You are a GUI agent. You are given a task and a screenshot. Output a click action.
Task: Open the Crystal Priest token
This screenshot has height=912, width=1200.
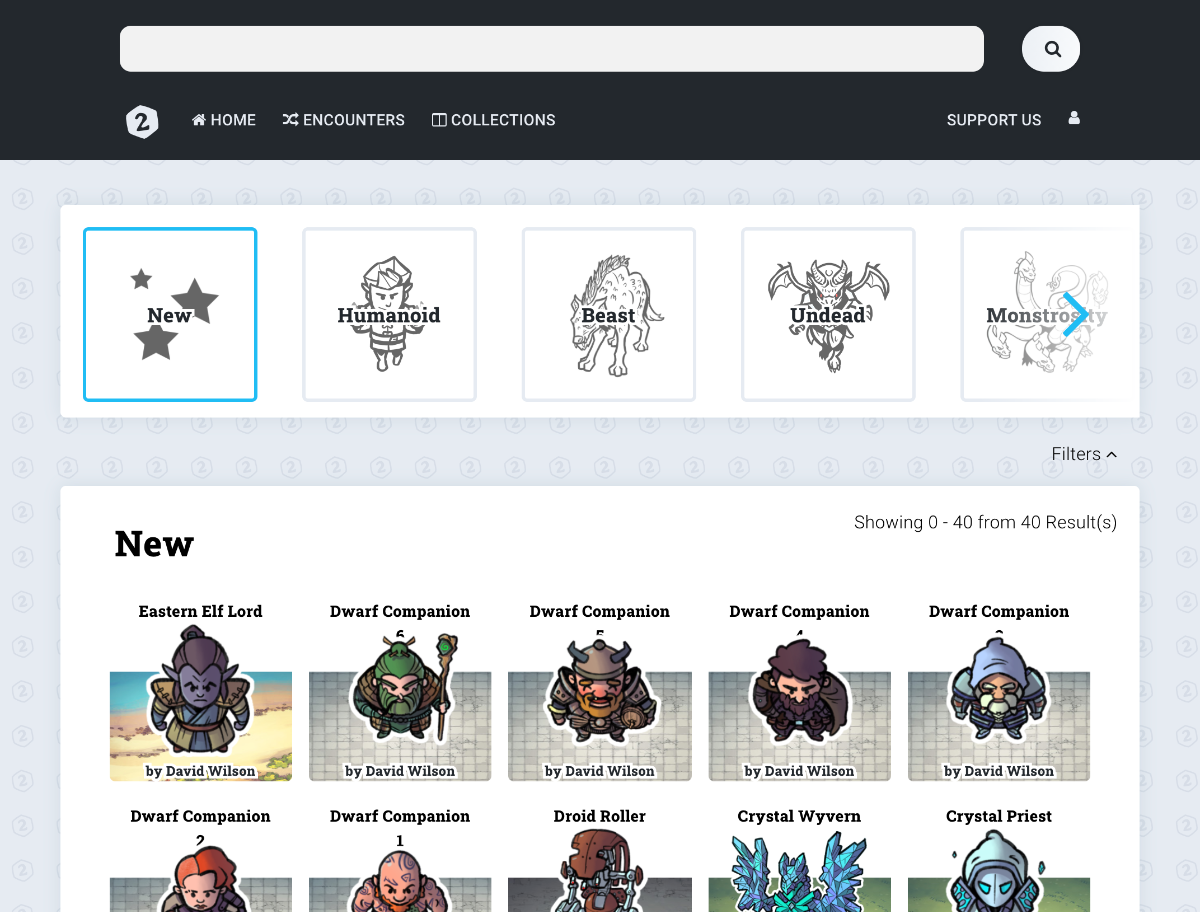coord(999,872)
